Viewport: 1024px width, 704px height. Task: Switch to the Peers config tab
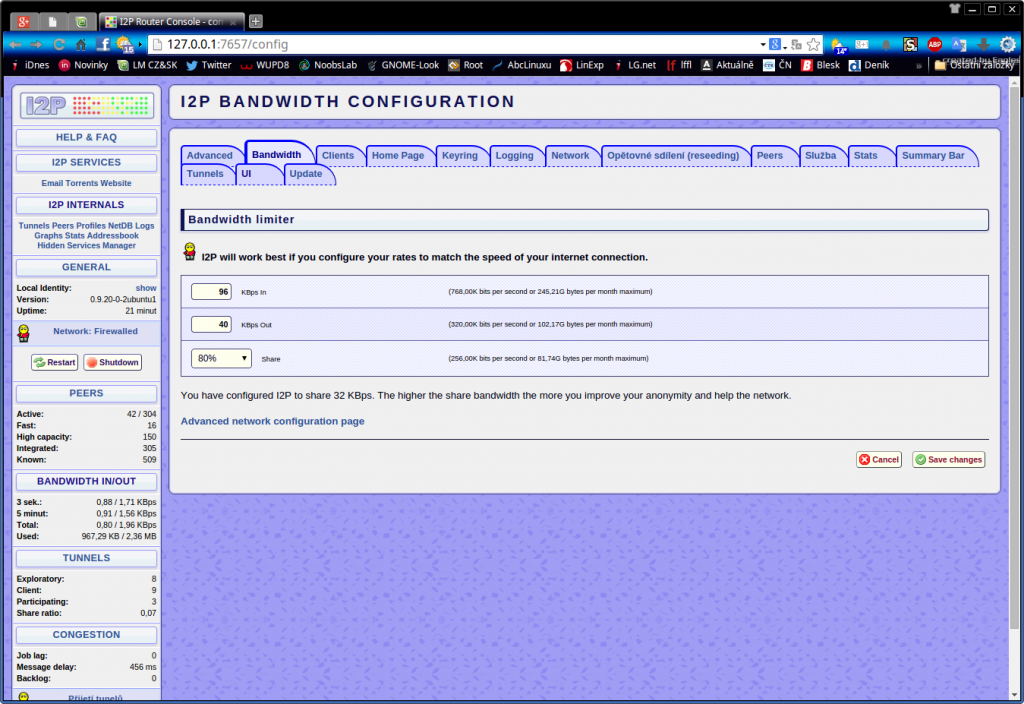[770, 155]
